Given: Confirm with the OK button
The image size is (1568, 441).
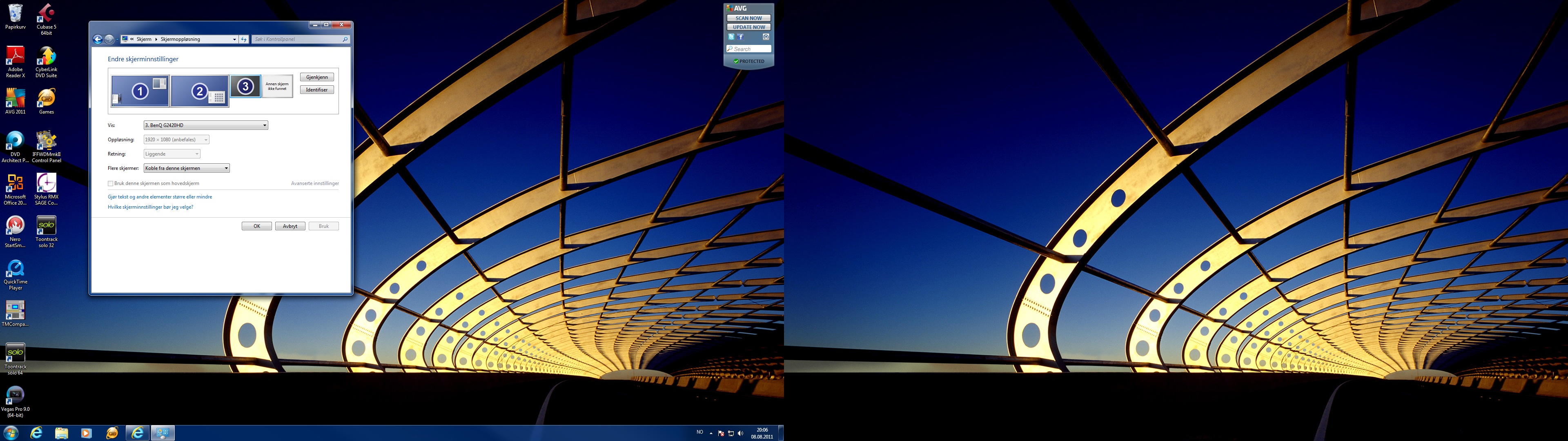Looking at the screenshot, I should tap(257, 226).
